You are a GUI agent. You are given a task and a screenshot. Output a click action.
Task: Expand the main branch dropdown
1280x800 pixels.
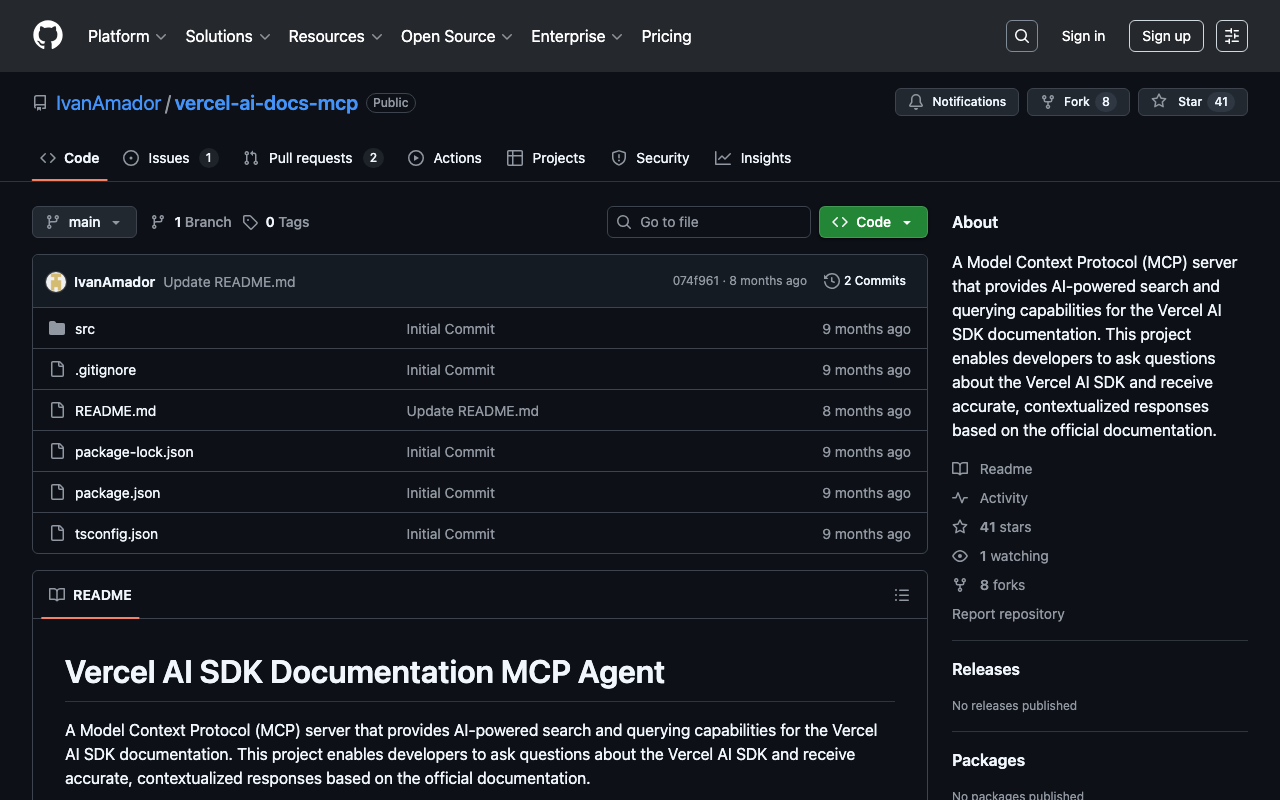(84, 222)
